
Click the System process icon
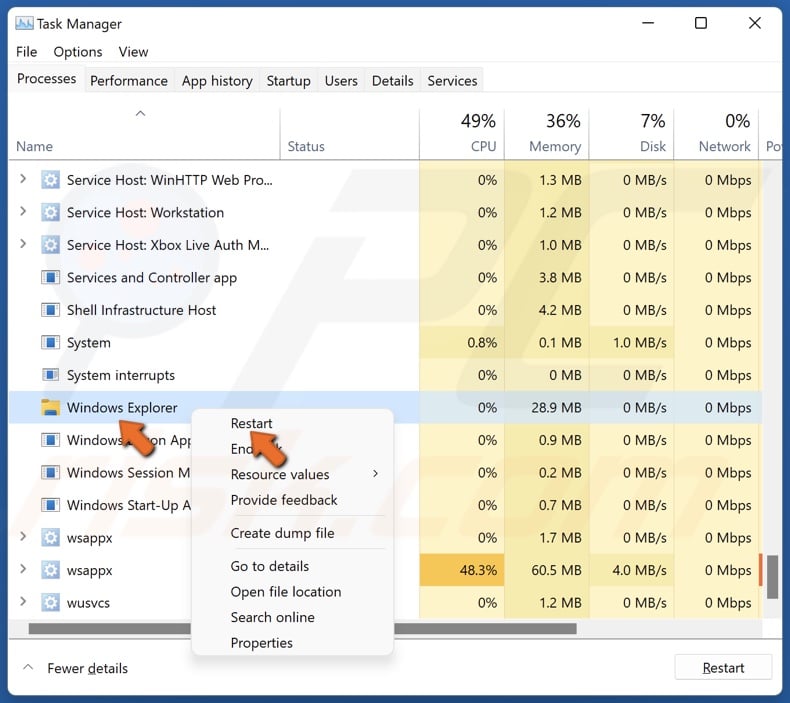pos(50,343)
